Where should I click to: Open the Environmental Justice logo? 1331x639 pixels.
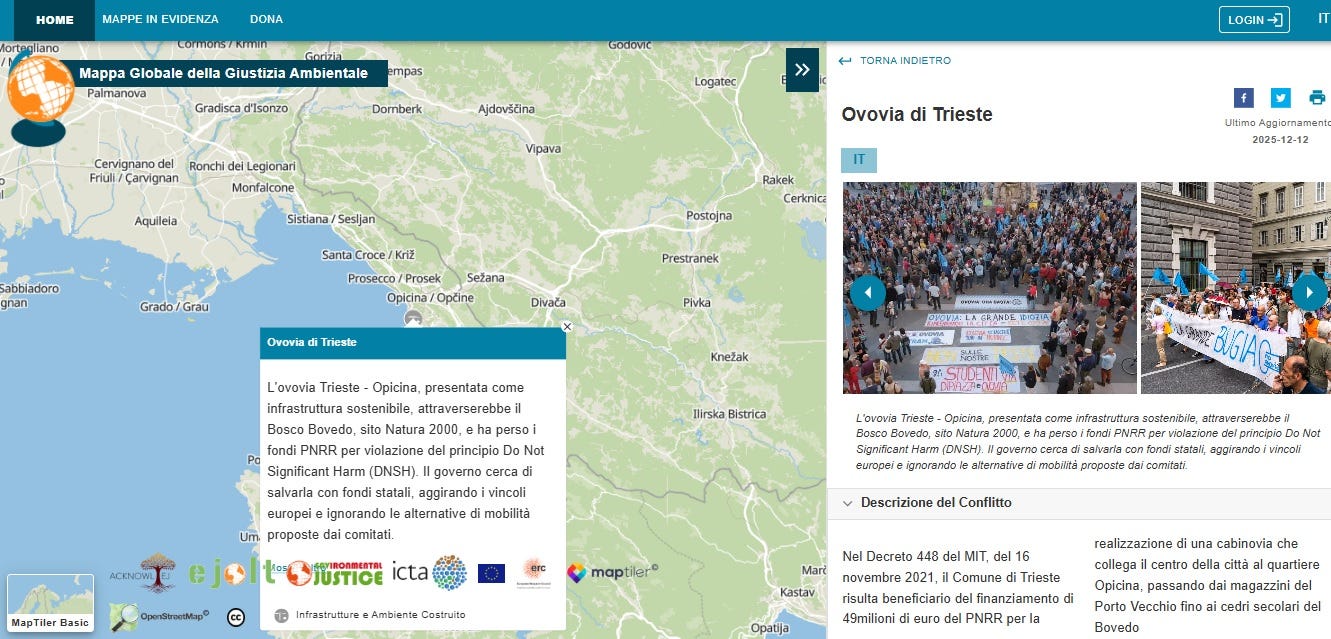click(x=334, y=573)
